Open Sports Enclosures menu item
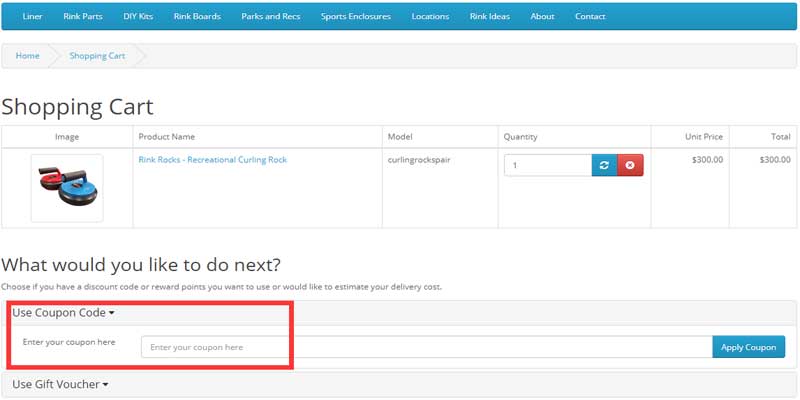 tap(355, 16)
